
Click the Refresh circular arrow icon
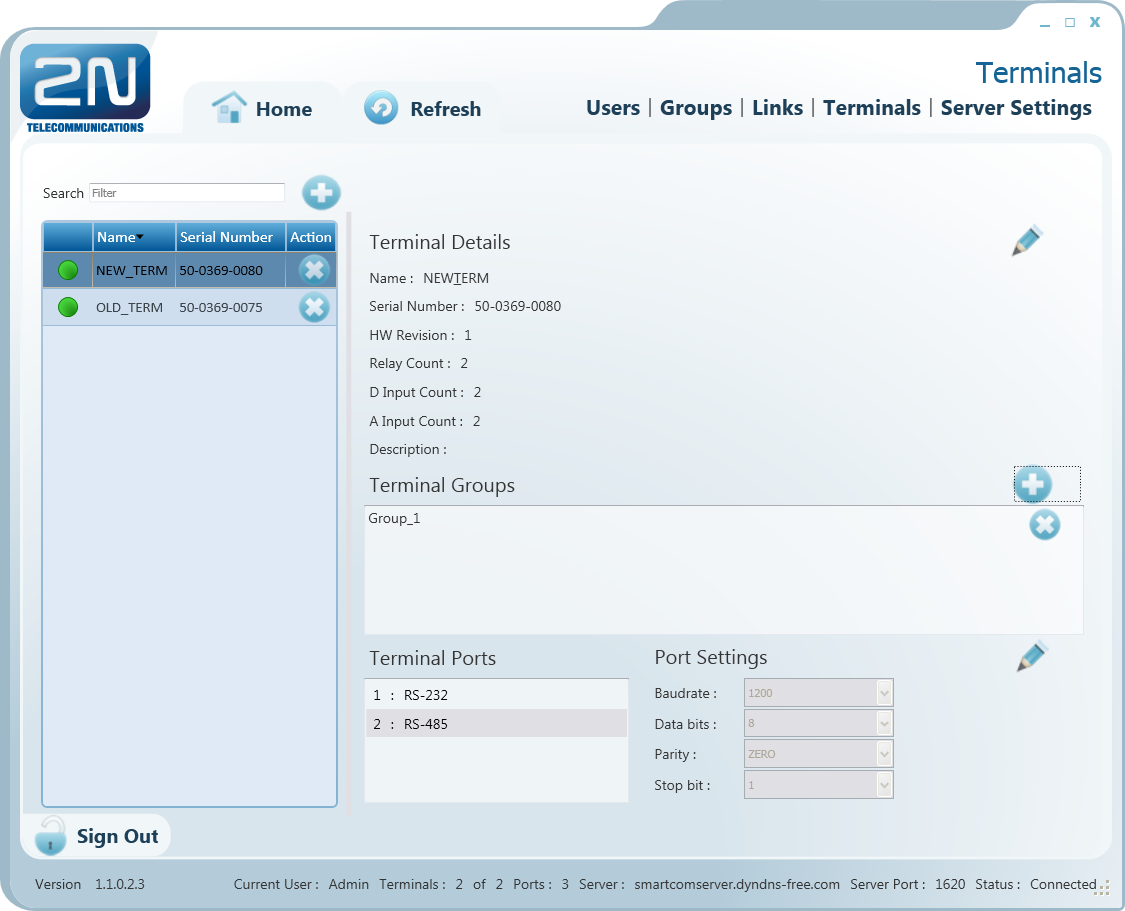click(381, 108)
